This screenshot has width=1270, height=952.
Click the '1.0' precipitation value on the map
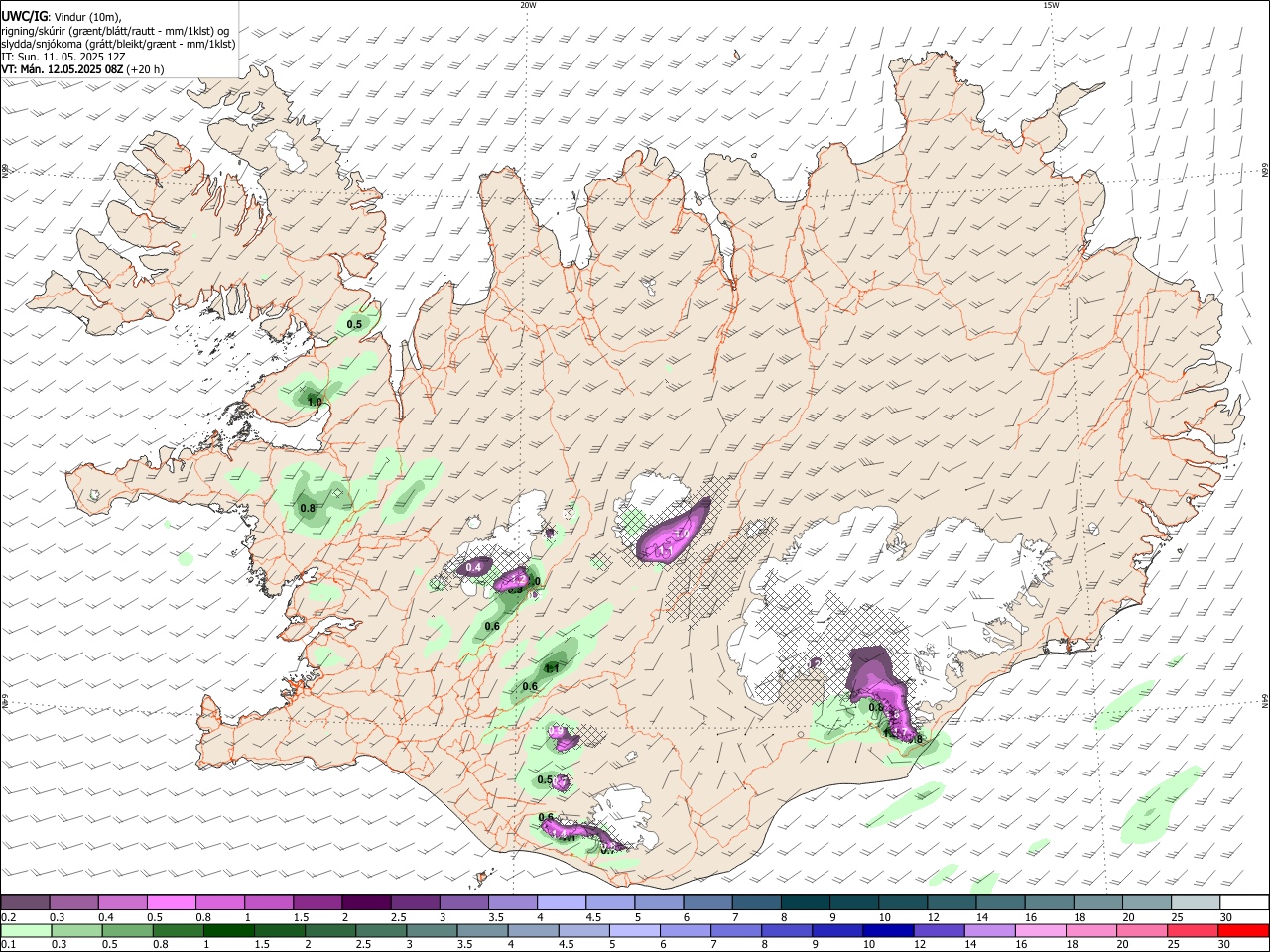pos(315,402)
